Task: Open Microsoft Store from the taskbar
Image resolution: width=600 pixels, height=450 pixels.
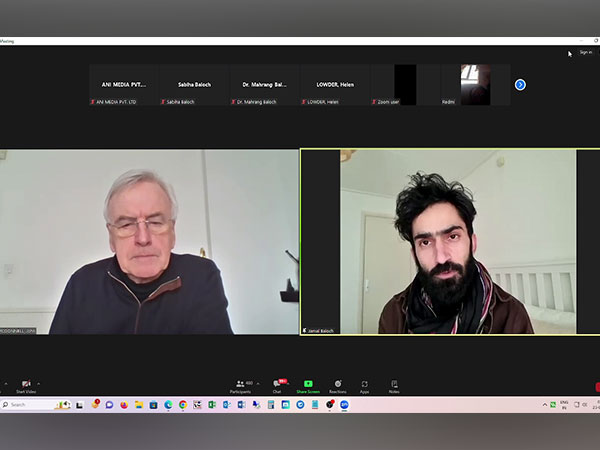Action: coord(153,405)
